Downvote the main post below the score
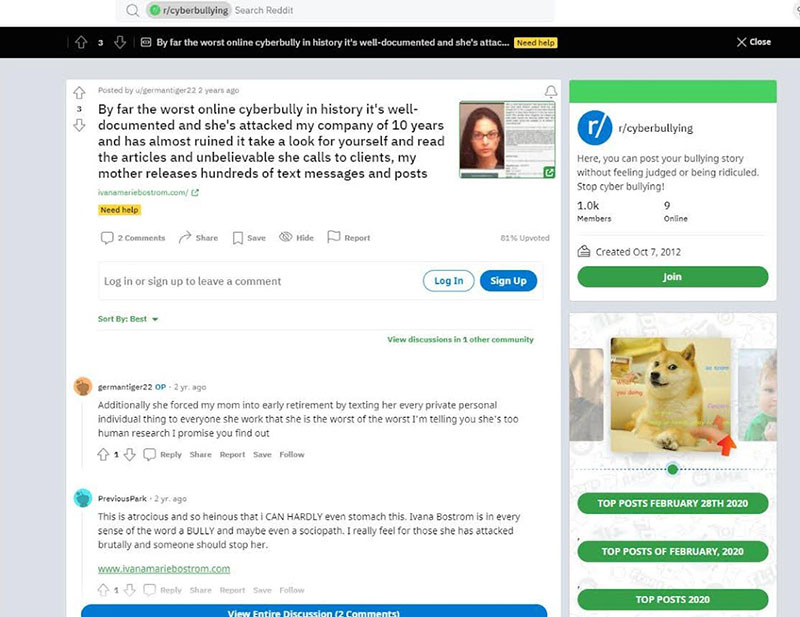This screenshot has width=800, height=617. (79, 125)
